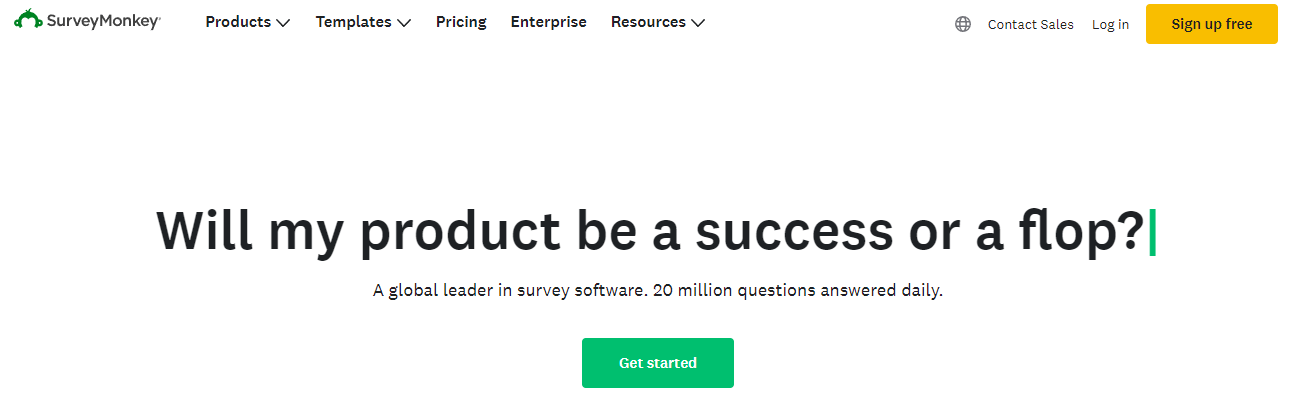Open the Enterprise page link

[x=548, y=22]
